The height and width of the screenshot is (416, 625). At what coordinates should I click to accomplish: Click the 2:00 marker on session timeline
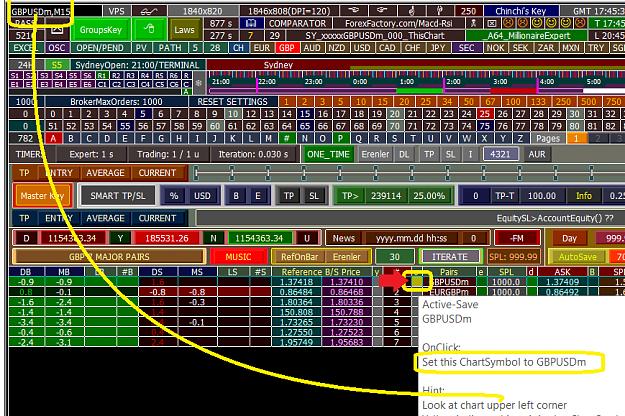click(453, 82)
